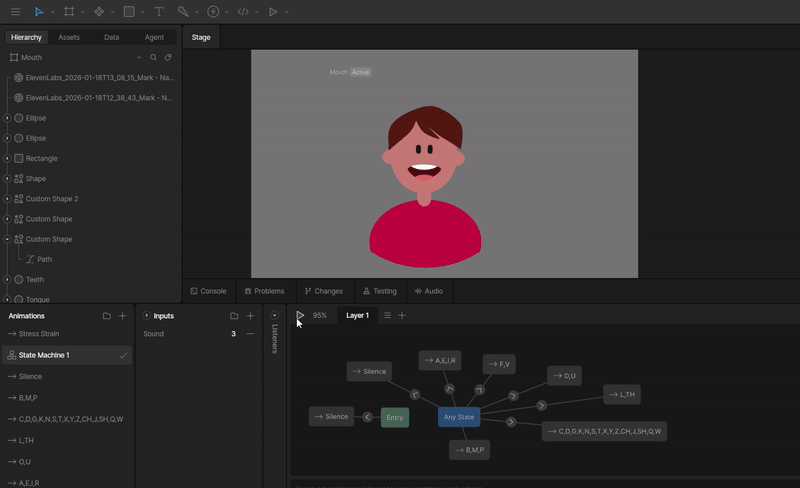Select the Entry state node

[395, 417]
